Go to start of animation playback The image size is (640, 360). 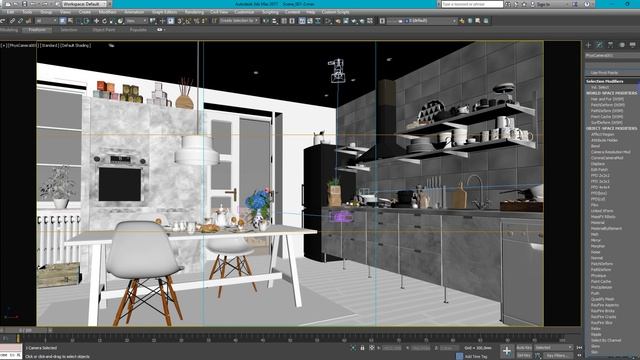click(x=579, y=348)
